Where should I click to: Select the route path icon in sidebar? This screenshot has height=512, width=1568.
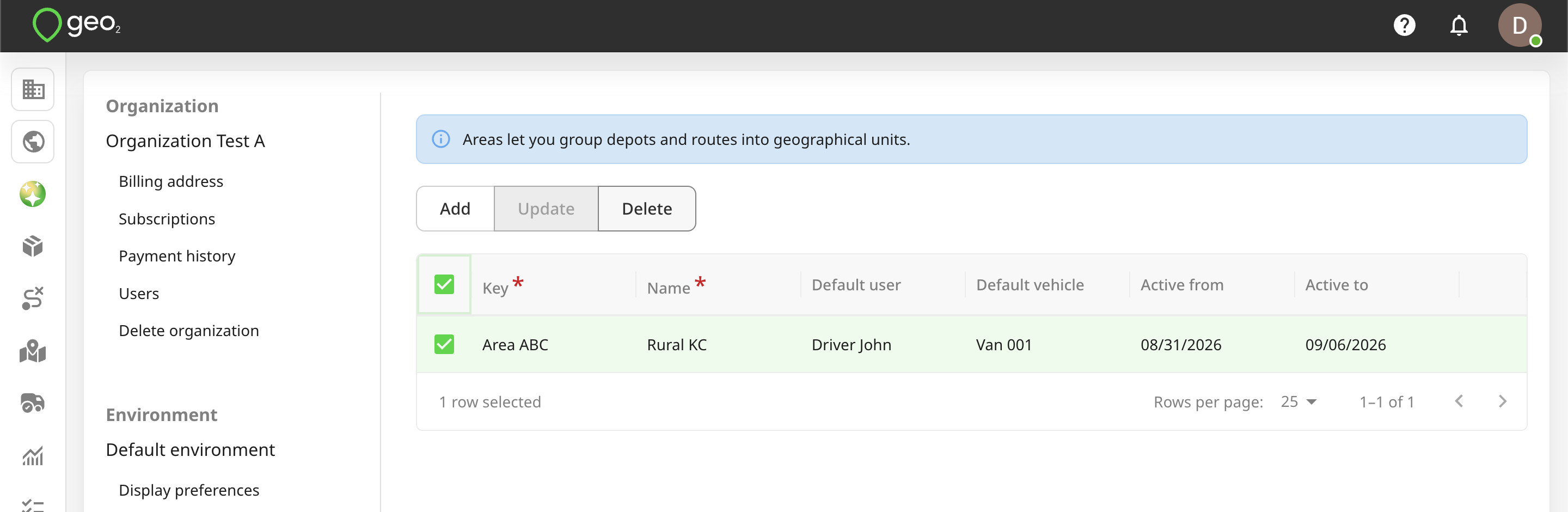coord(33,298)
